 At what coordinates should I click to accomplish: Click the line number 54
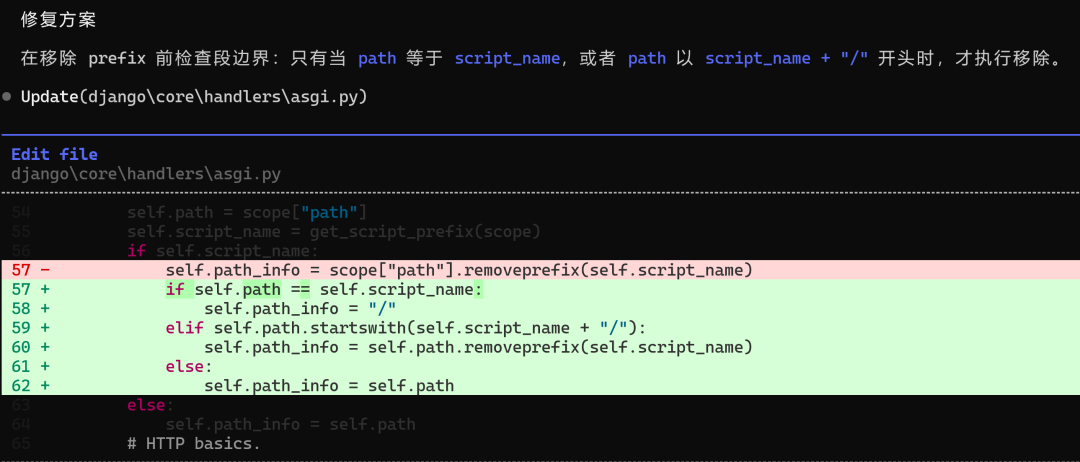point(21,212)
